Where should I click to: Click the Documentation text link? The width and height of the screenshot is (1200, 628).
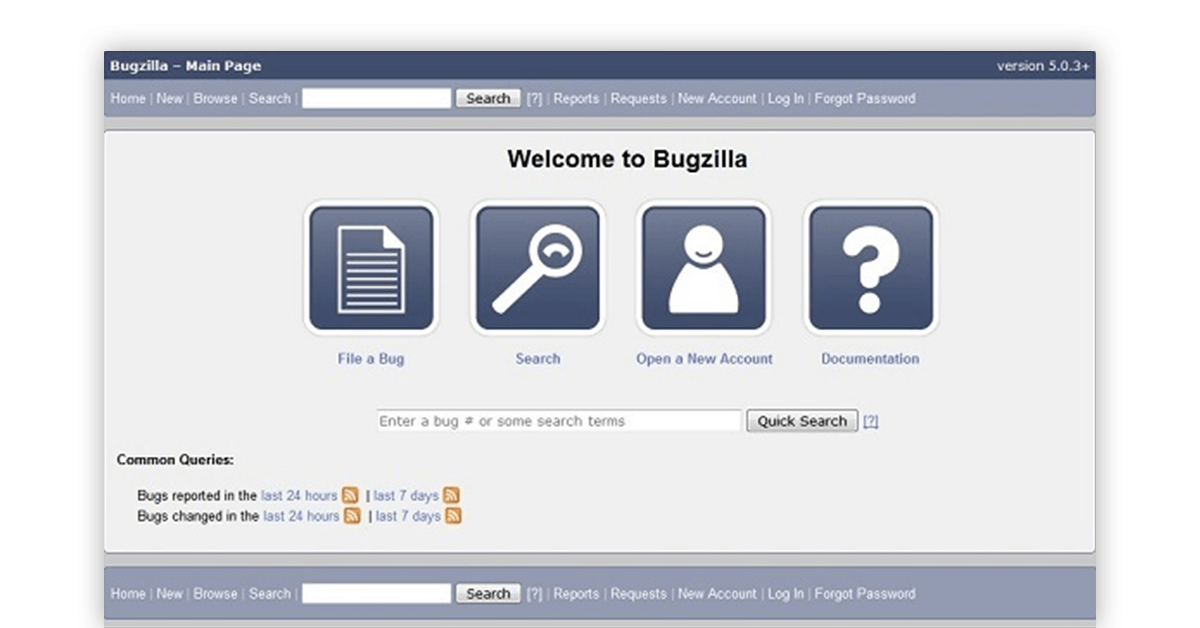pyautogui.click(x=871, y=359)
